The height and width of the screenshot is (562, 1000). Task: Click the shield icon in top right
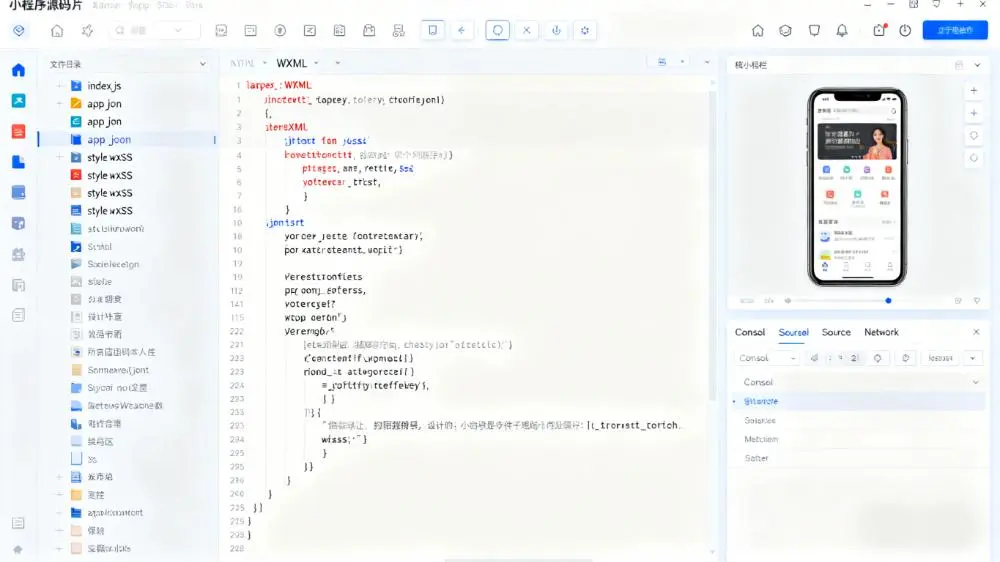coord(814,31)
